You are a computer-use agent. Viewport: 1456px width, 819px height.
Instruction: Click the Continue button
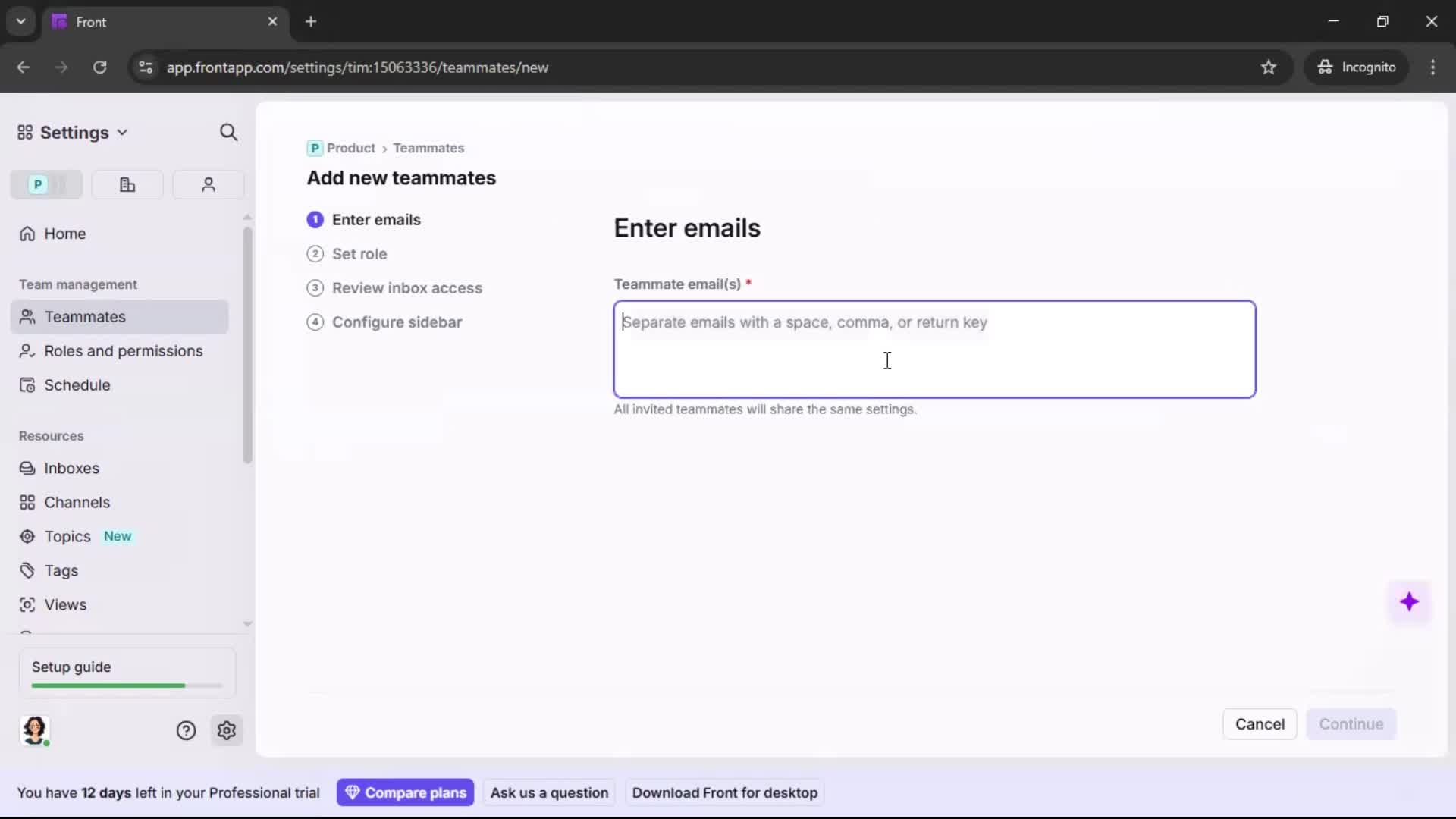(x=1351, y=724)
